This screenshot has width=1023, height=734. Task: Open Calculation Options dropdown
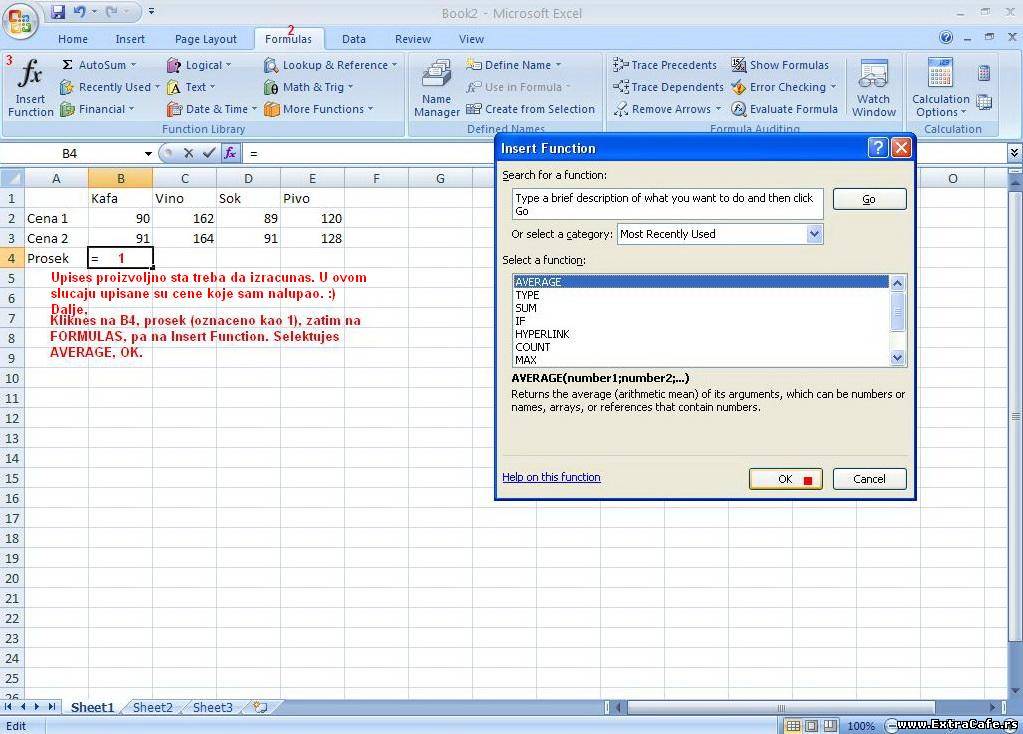pos(940,87)
